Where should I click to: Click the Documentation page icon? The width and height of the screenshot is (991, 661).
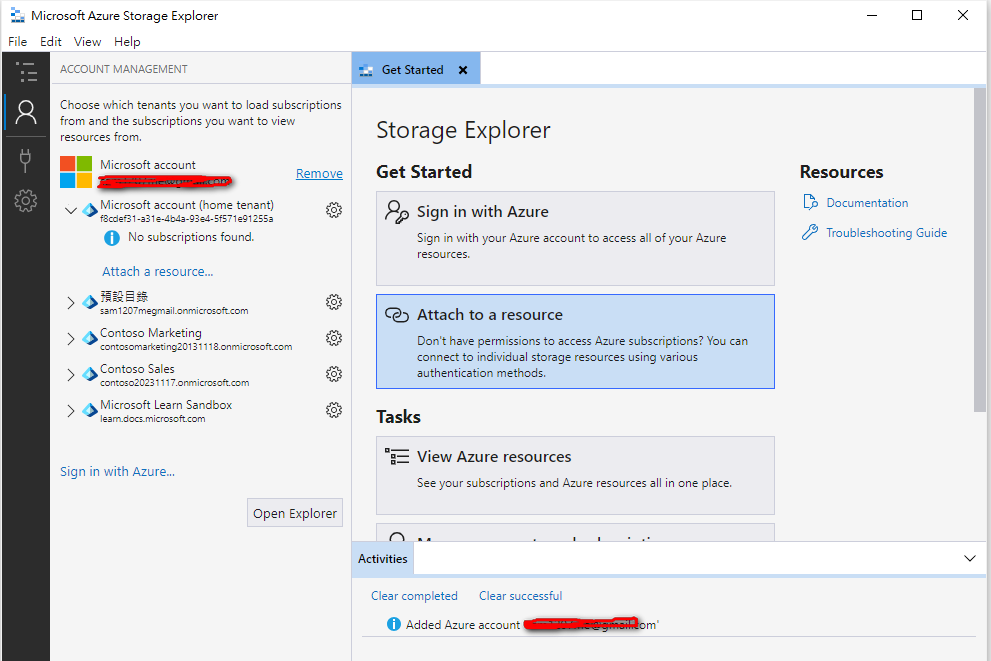click(x=810, y=202)
